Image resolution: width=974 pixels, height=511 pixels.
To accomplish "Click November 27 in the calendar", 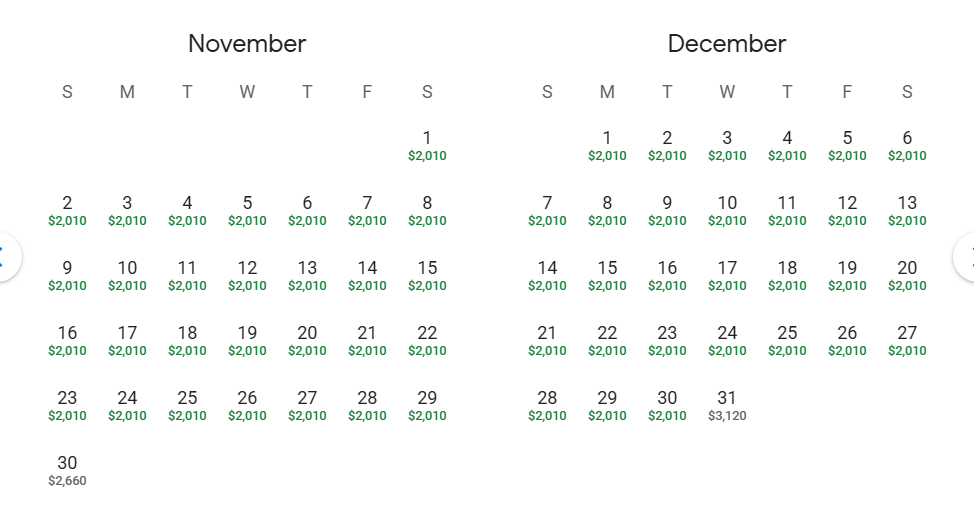I will coord(307,405).
